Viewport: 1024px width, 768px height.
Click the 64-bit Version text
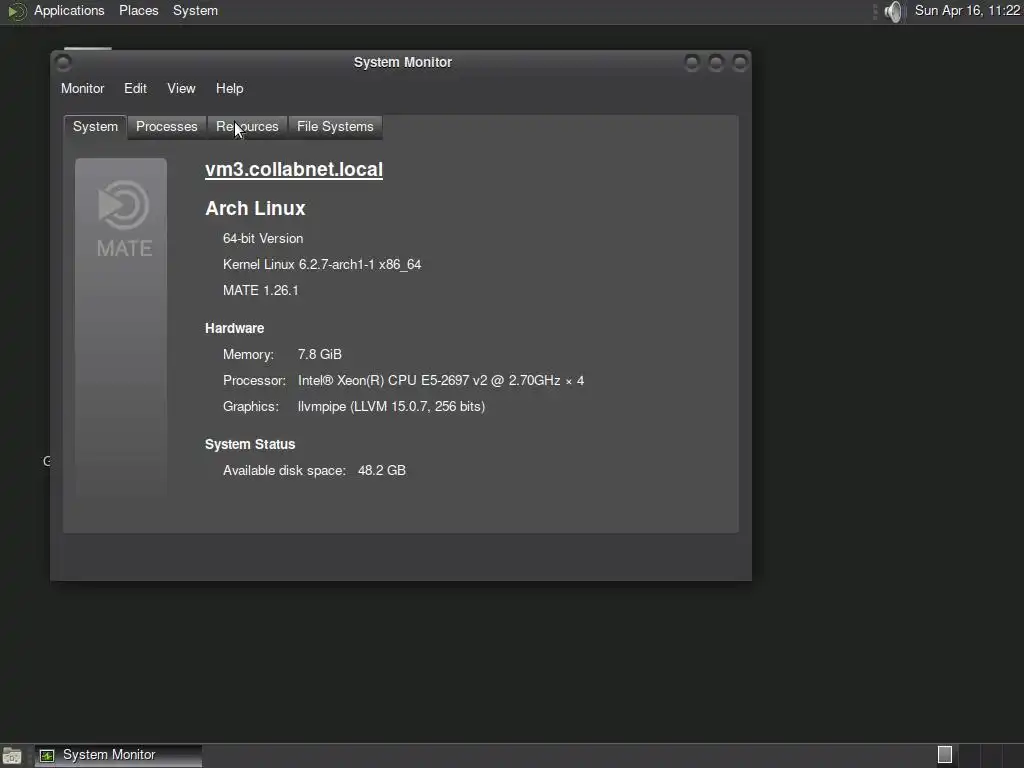click(263, 238)
